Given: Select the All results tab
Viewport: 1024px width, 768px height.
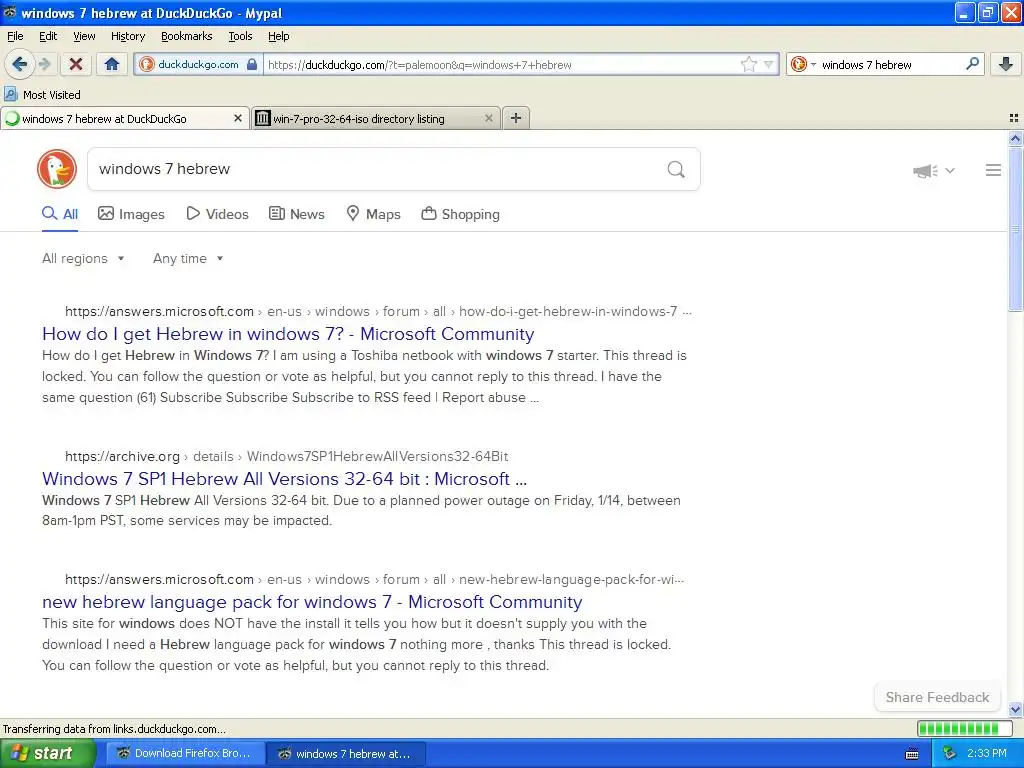Looking at the screenshot, I should tap(60, 214).
